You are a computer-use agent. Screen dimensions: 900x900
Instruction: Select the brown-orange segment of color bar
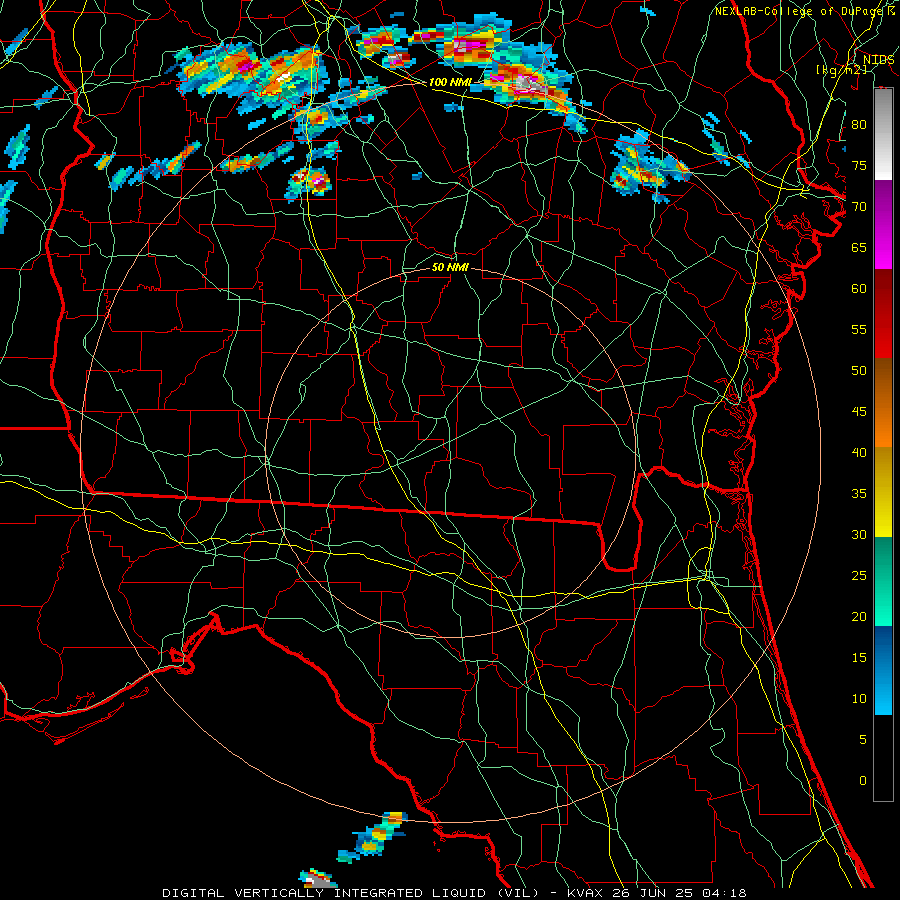(x=883, y=402)
